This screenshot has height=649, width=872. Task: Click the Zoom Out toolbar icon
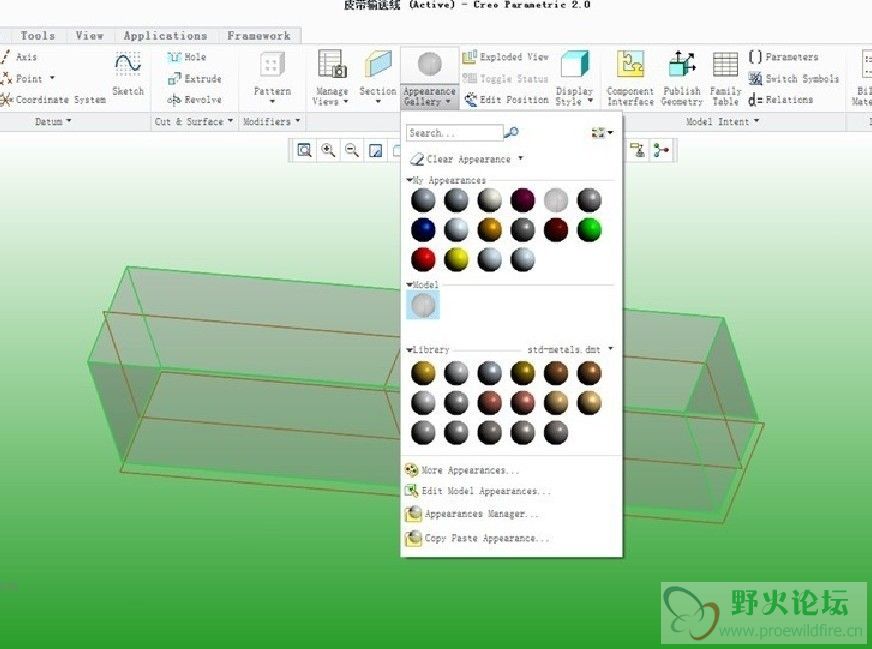point(351,150)
